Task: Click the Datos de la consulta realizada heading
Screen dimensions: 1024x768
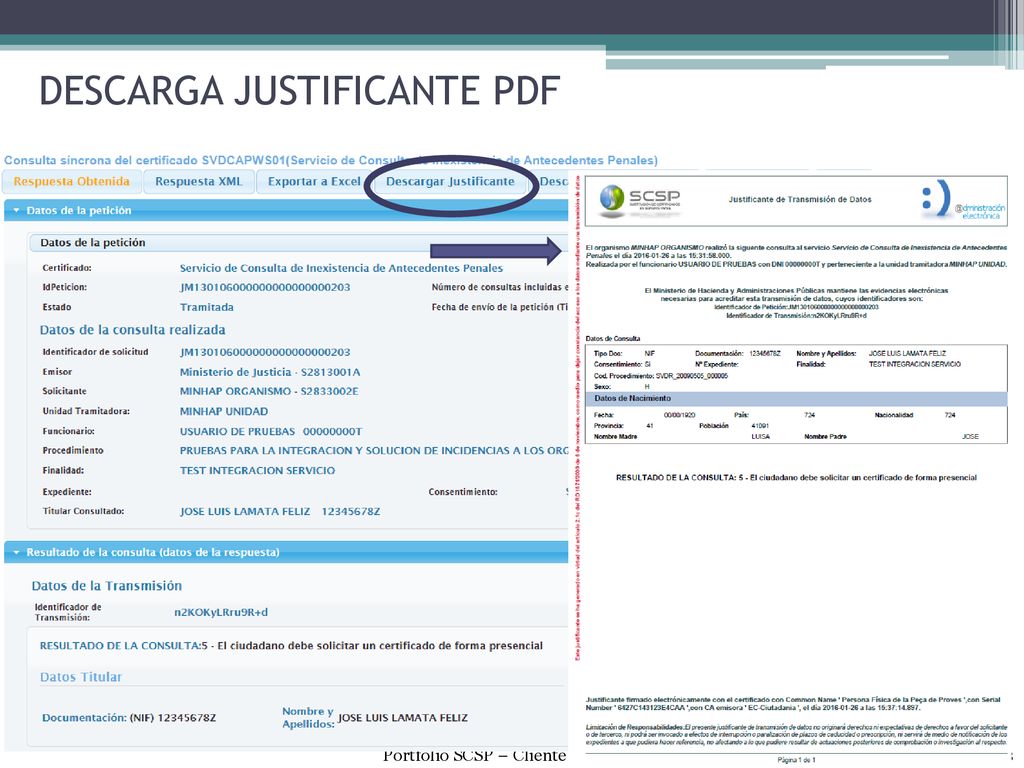Action: (133, 330)
